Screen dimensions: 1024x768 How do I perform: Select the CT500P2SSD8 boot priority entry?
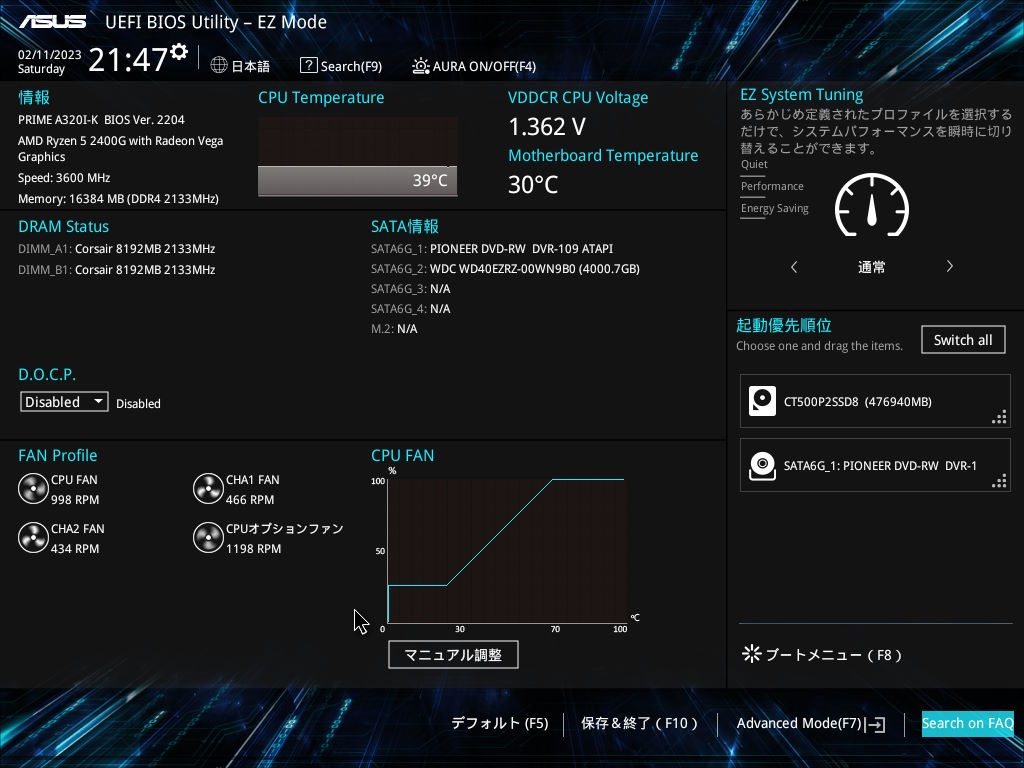(x=875, y=401)
